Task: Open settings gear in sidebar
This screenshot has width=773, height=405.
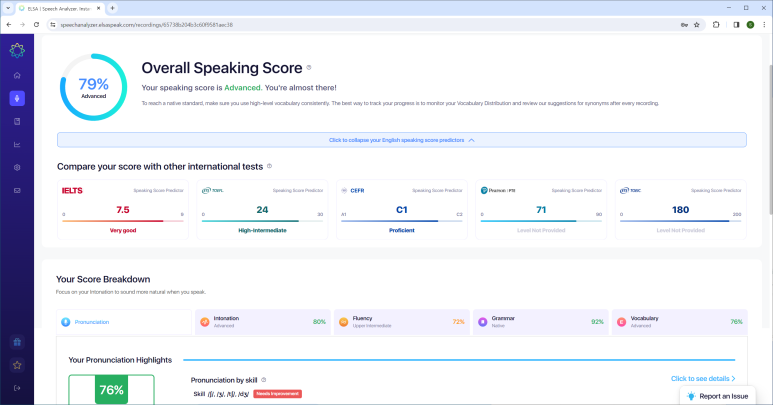Action: [x=17, y=168]
